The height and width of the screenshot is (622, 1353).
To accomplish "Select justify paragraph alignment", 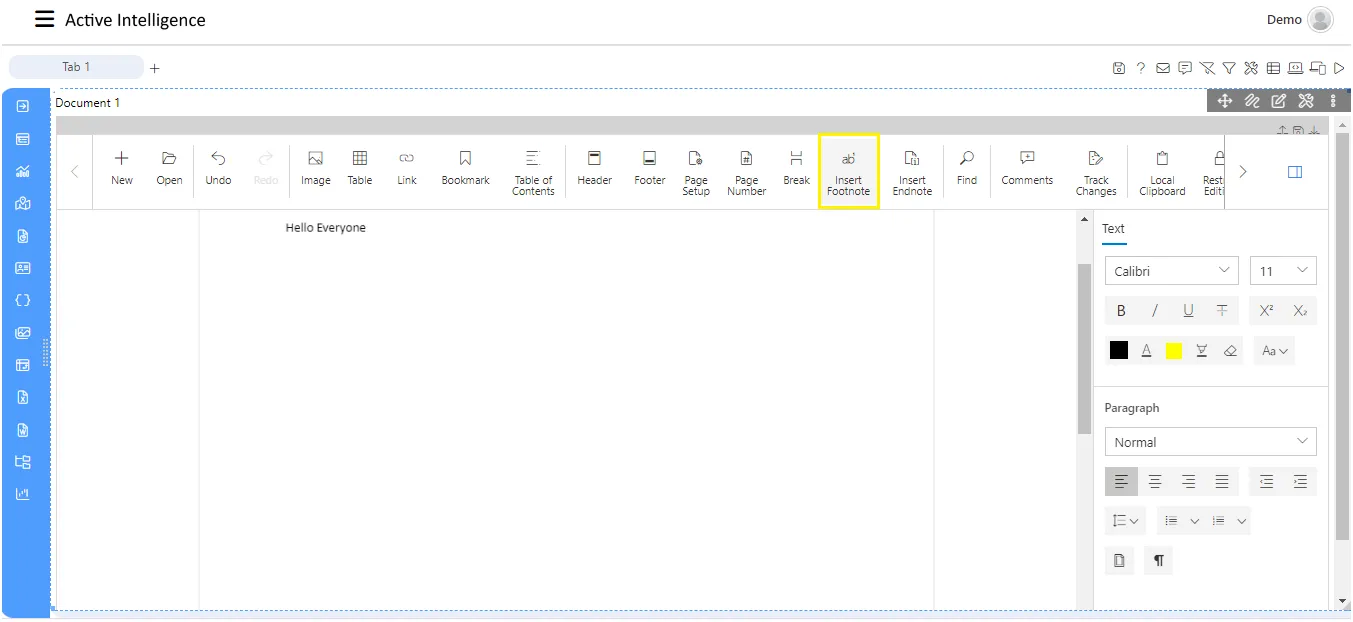I will pos(1222,482).
